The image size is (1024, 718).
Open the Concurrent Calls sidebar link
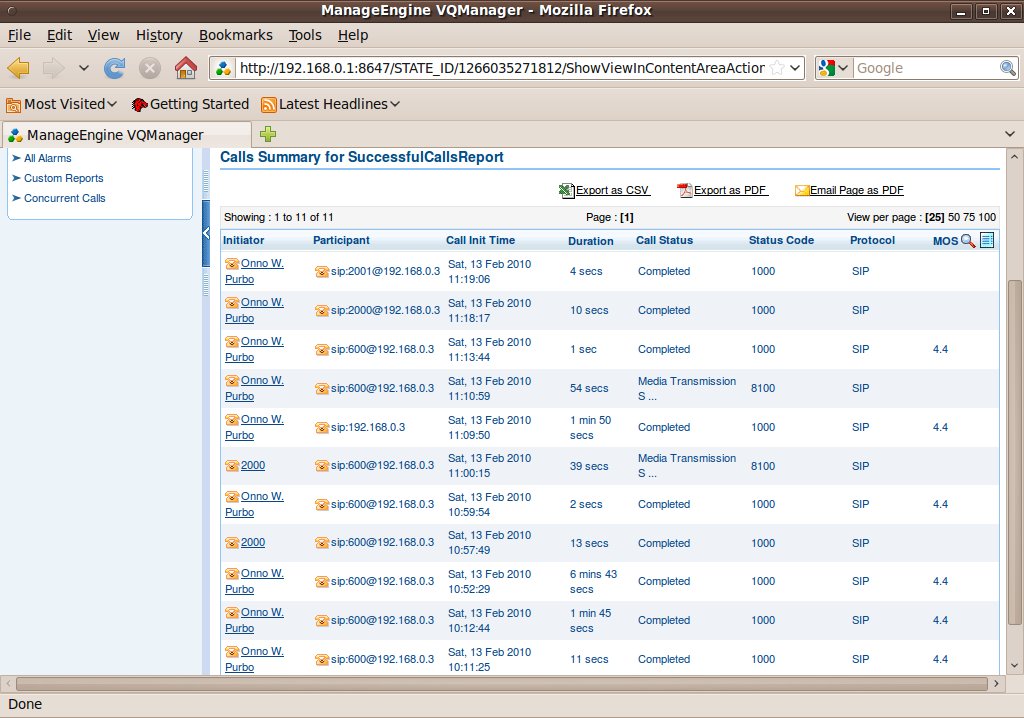pos(64,198)
